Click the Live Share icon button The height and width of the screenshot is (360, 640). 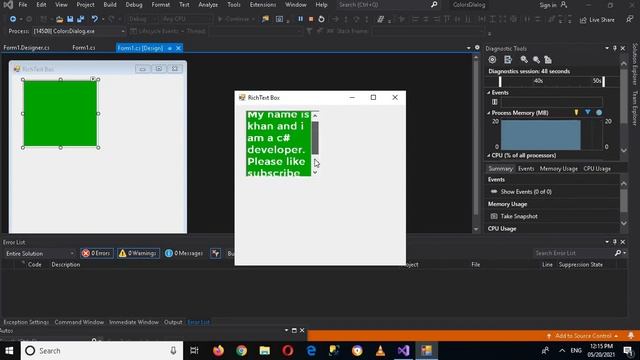tap(597, 20)
